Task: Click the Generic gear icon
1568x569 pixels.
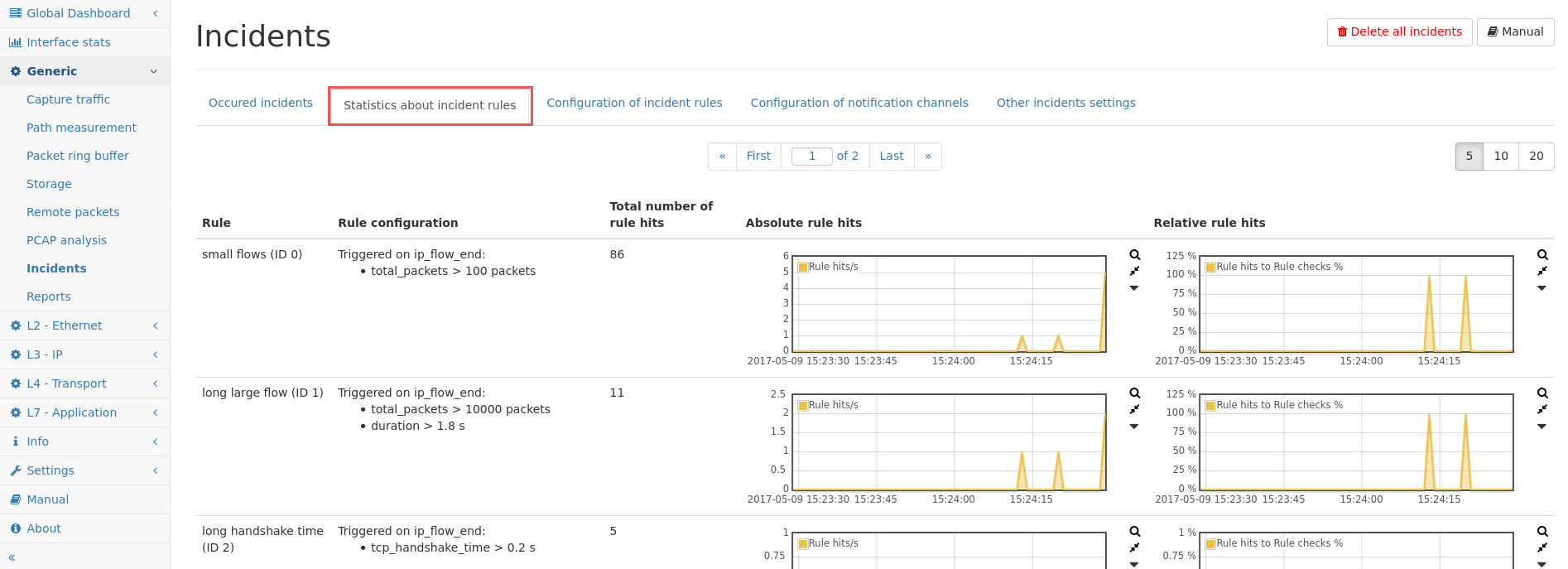Action: (16, 71)
